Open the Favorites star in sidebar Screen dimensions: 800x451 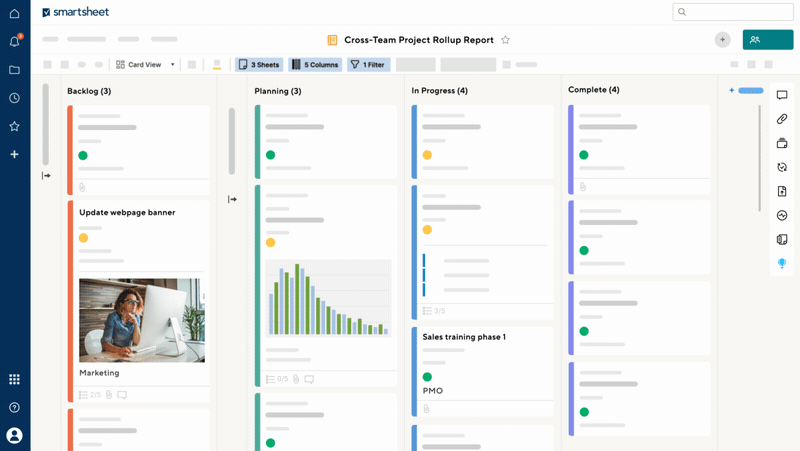pos(14,126)
